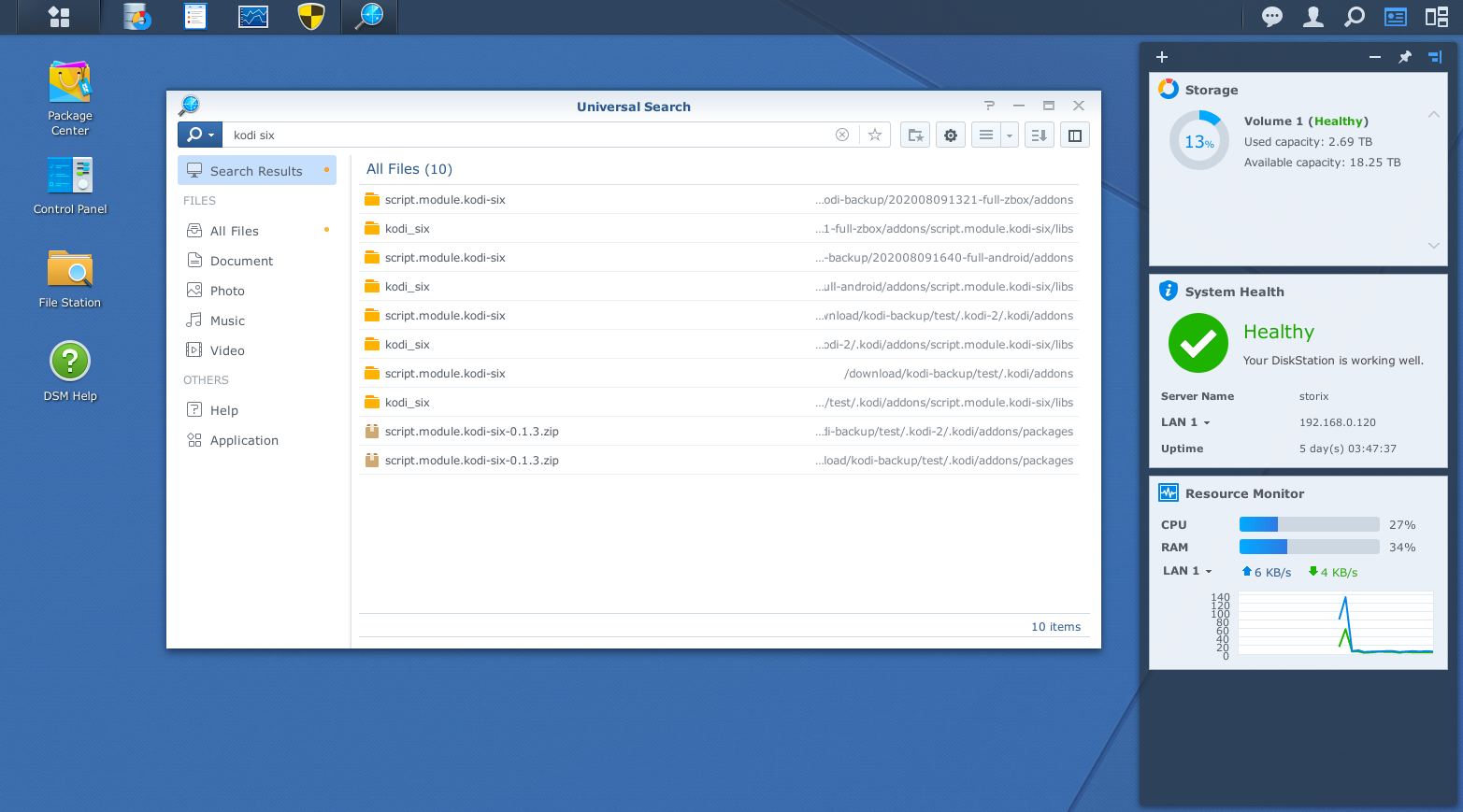Image resolution: width=1463 pixels, height=812 pixels.
Task: Toggle the widgets panel taskbar icon
Action: click(1396, 17)
